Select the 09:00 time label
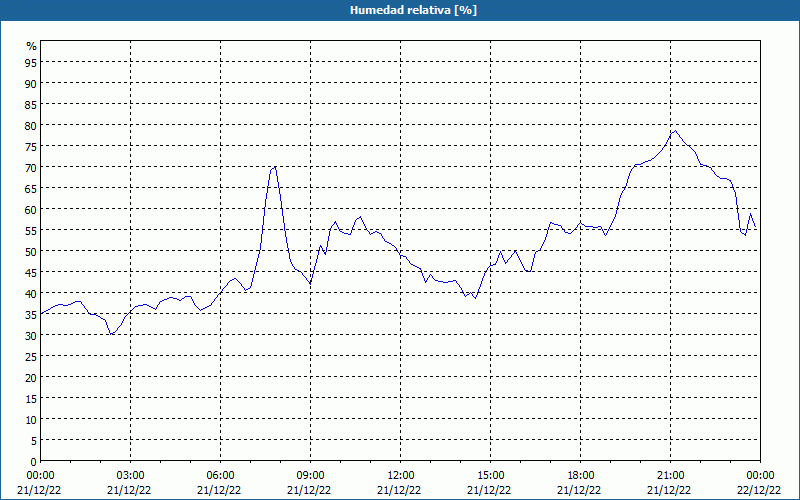 (x=310, y=476)
